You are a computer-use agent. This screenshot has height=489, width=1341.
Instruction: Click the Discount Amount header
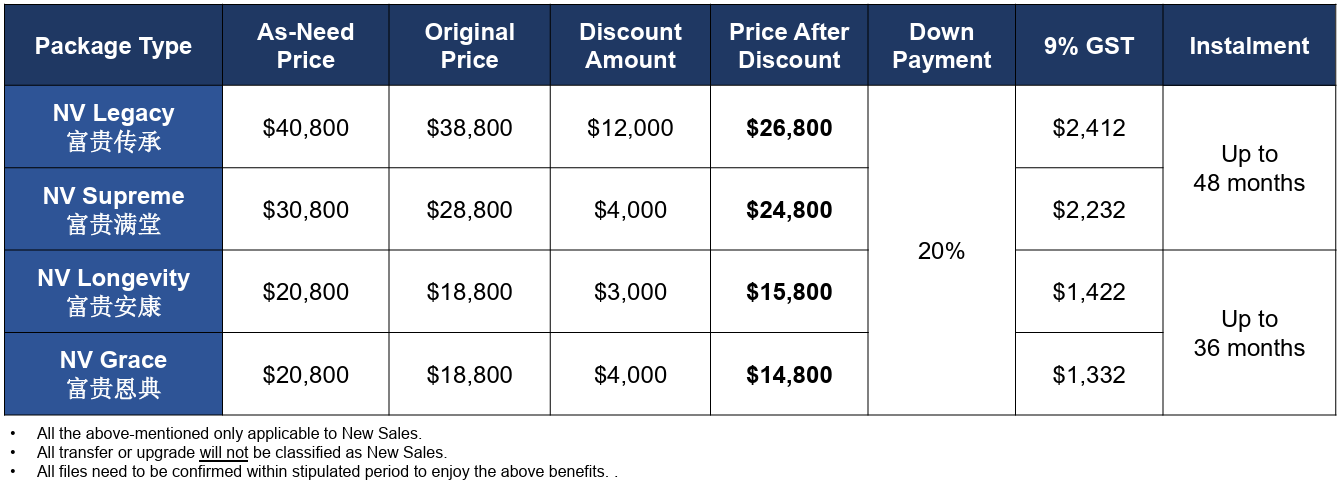(x=630, y=46)
